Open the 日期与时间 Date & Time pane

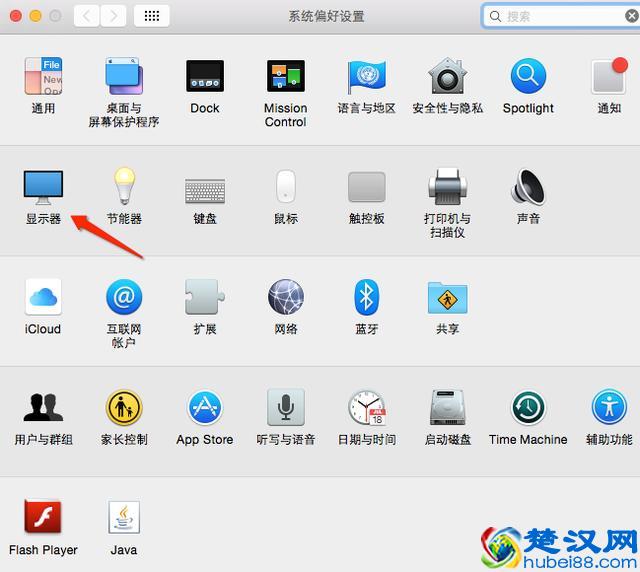366,408
